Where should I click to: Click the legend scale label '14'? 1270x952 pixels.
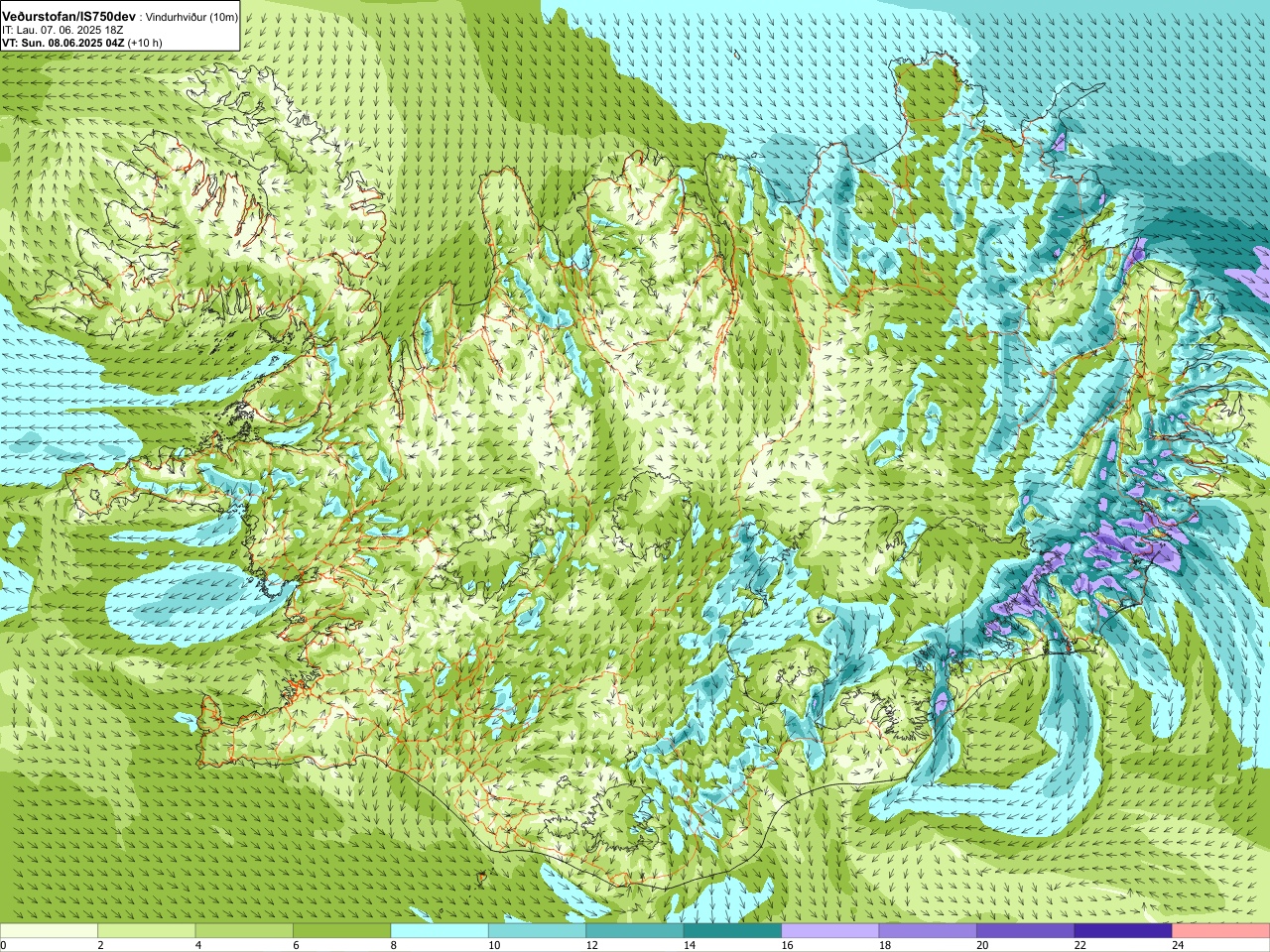tap(689, 945)
